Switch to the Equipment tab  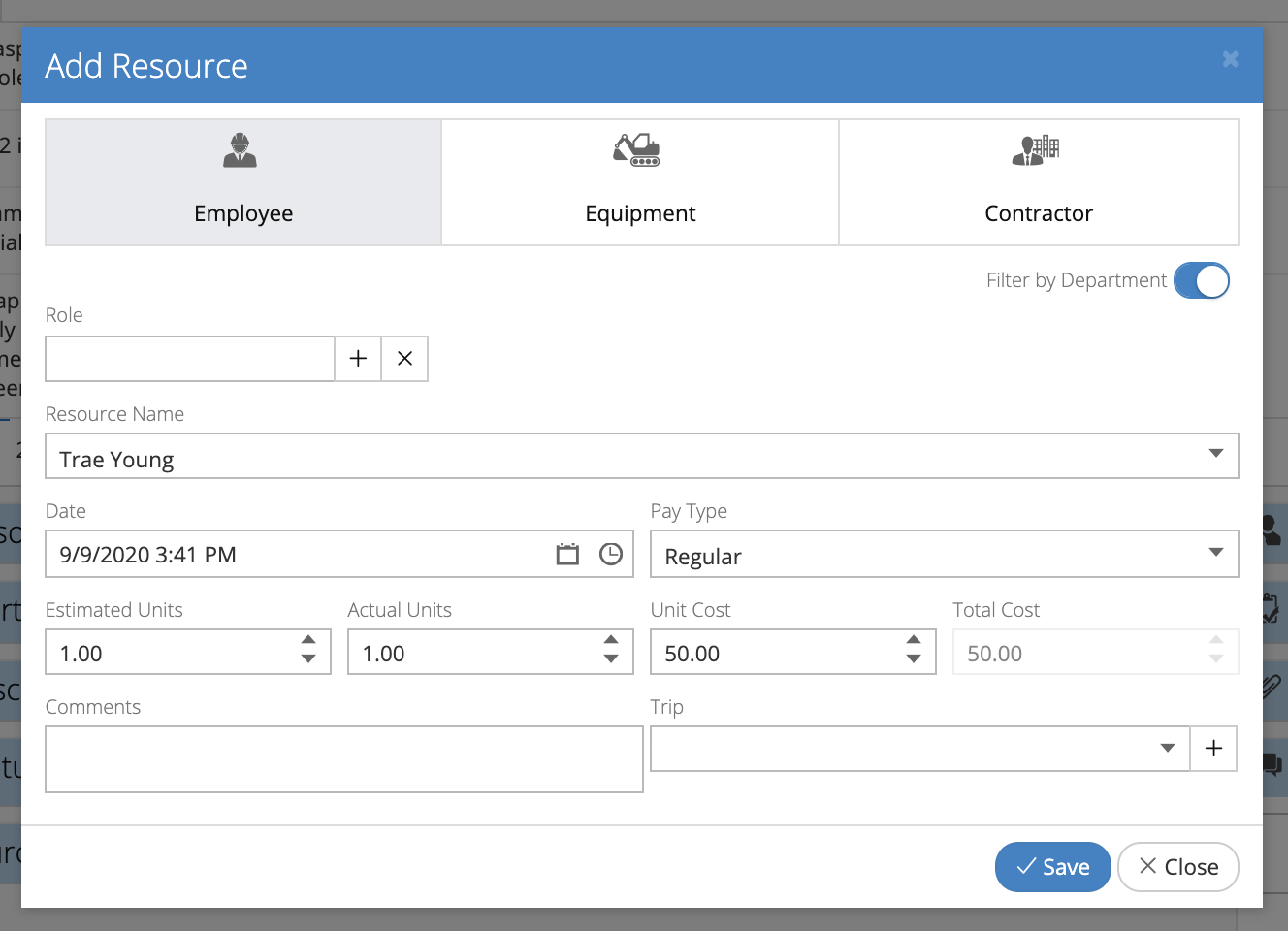640,182
